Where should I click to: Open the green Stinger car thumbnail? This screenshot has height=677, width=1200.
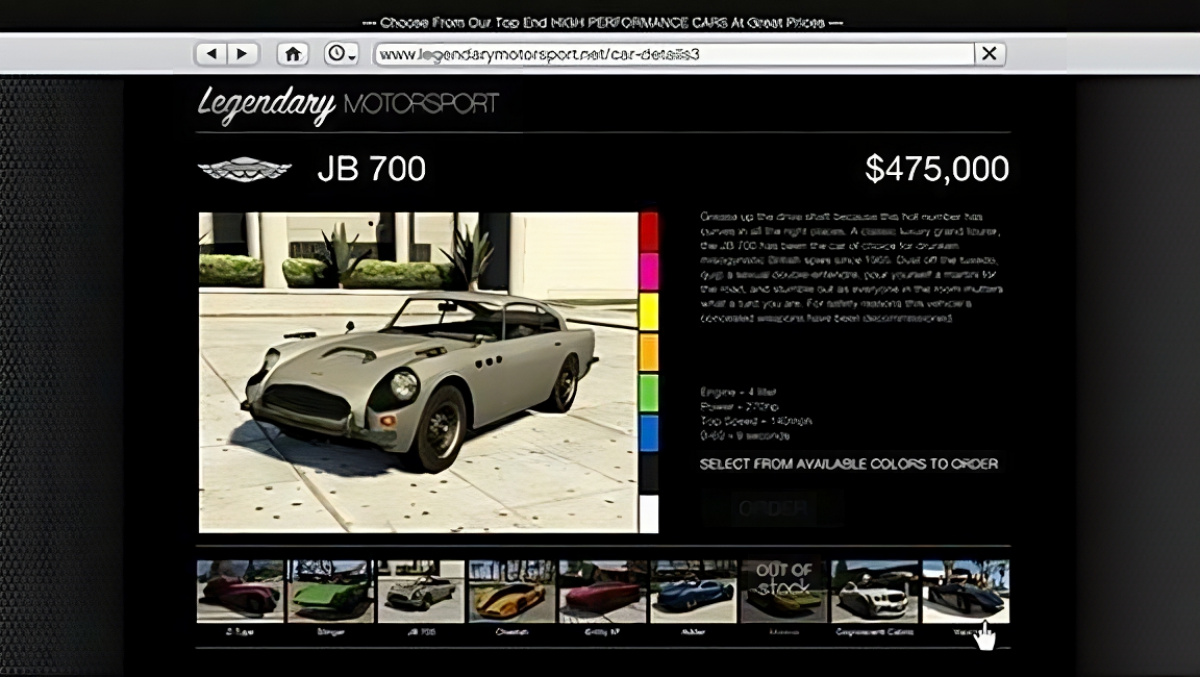[x=330, y=591]
